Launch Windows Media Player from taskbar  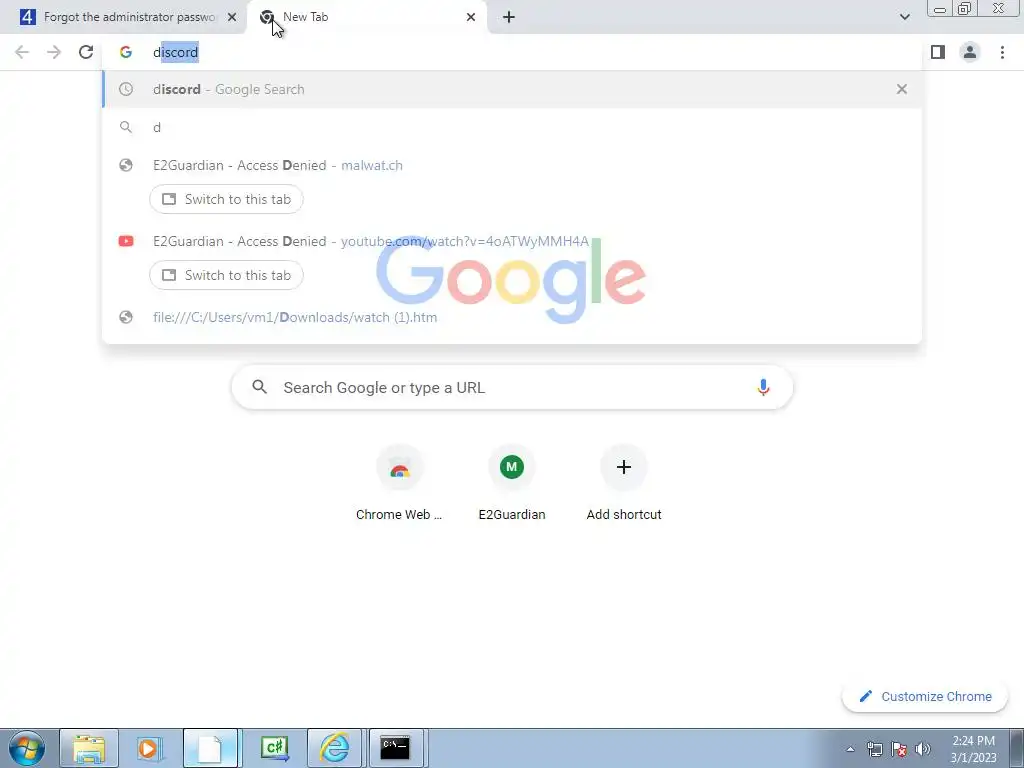(x=150, y=748)
